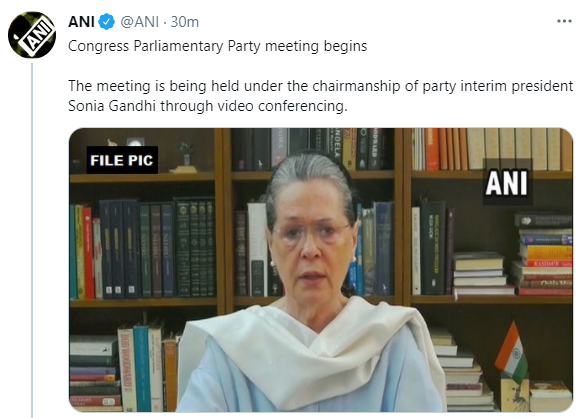Open the @ANI handle link
The width and height of the screenshot is (586, 418).
coord(139,22)
